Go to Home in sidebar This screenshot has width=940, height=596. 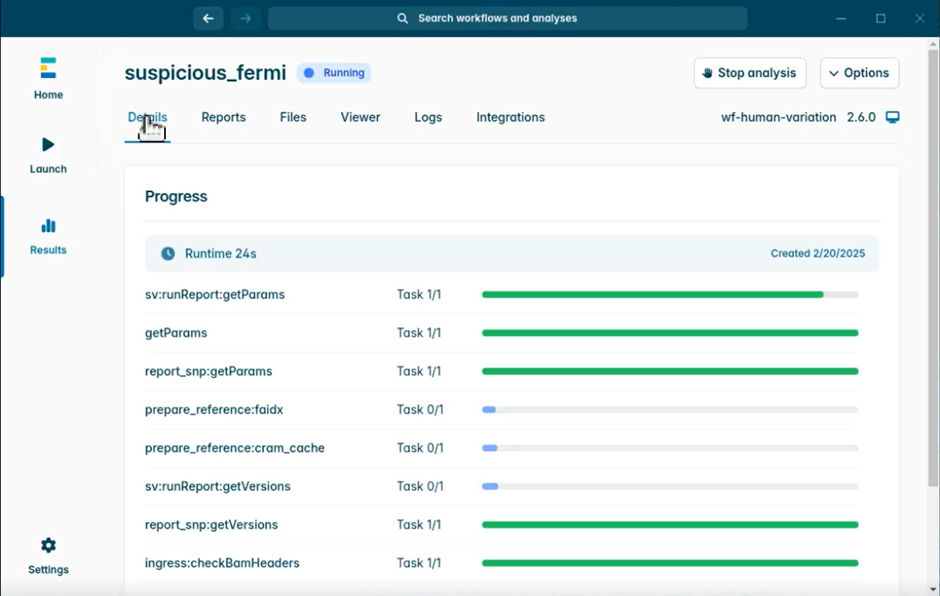(48, 79)
